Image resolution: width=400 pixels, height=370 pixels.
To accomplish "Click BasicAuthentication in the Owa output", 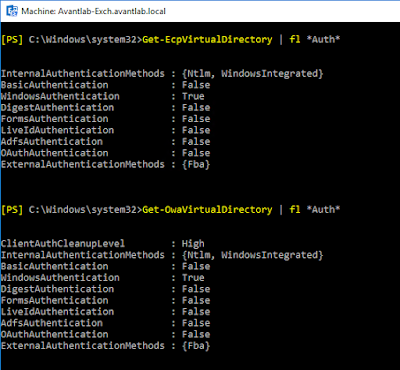I will [54, 266].
